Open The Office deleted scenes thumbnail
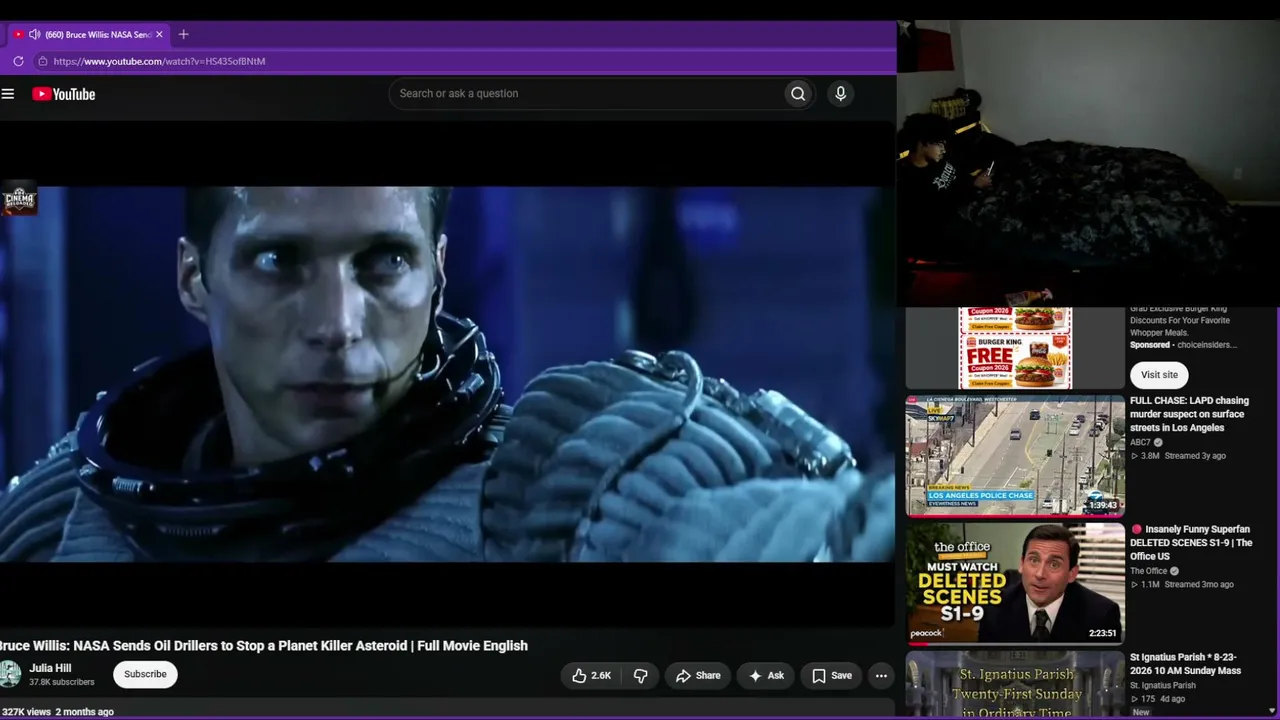The width and height of the screenshot is (1280, 720). [1015, 584]
